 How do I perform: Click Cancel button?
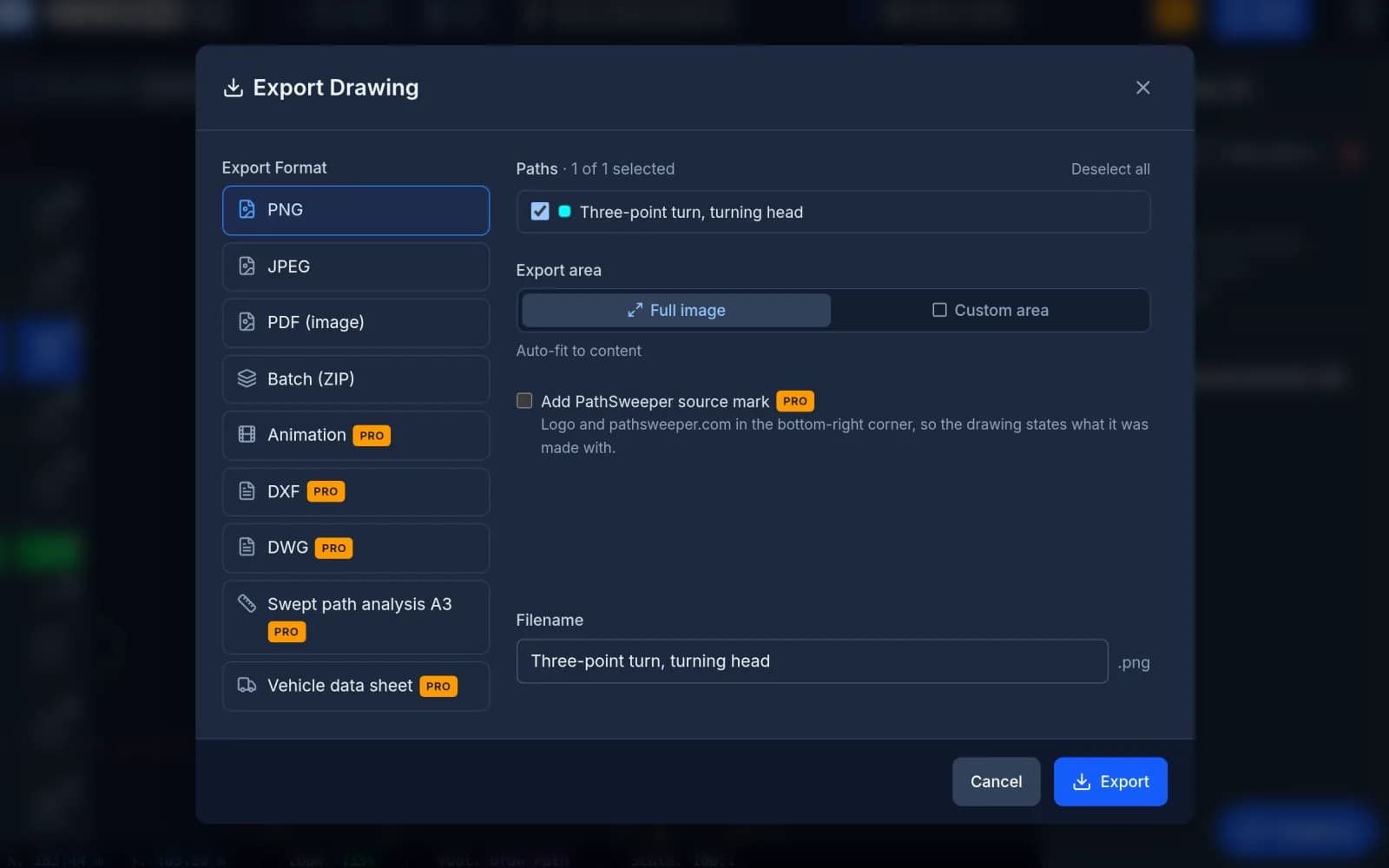[x=996, y=781]
